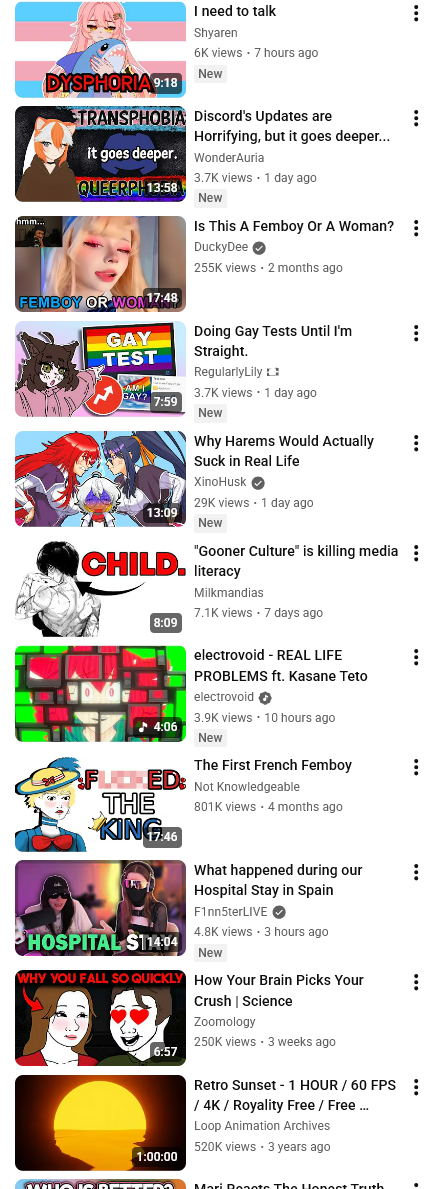The height and width of the screenshot is (1189, 437).
Task: Open three-dot menu for Retro Sunset video
Action: [416, 1087]
